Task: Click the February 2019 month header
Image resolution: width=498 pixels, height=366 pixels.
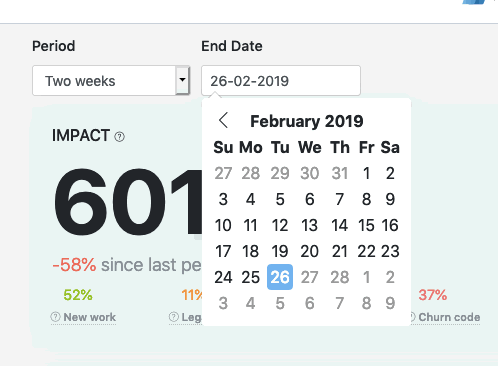Action: [307, 121]
